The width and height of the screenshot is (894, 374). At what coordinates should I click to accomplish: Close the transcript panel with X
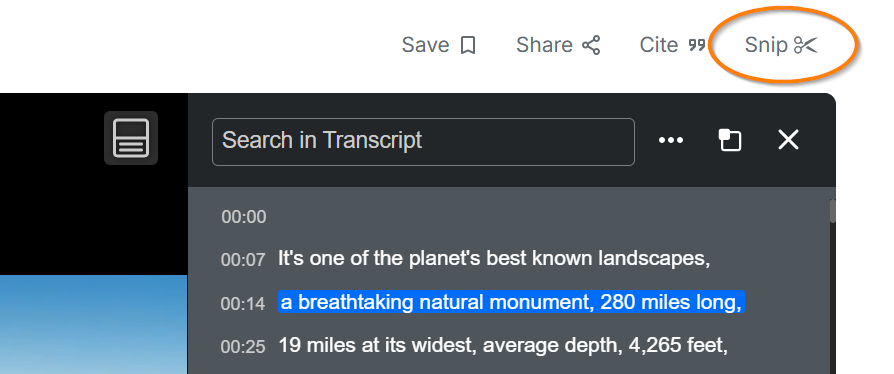pyautogui.click(x=788, y=140)
